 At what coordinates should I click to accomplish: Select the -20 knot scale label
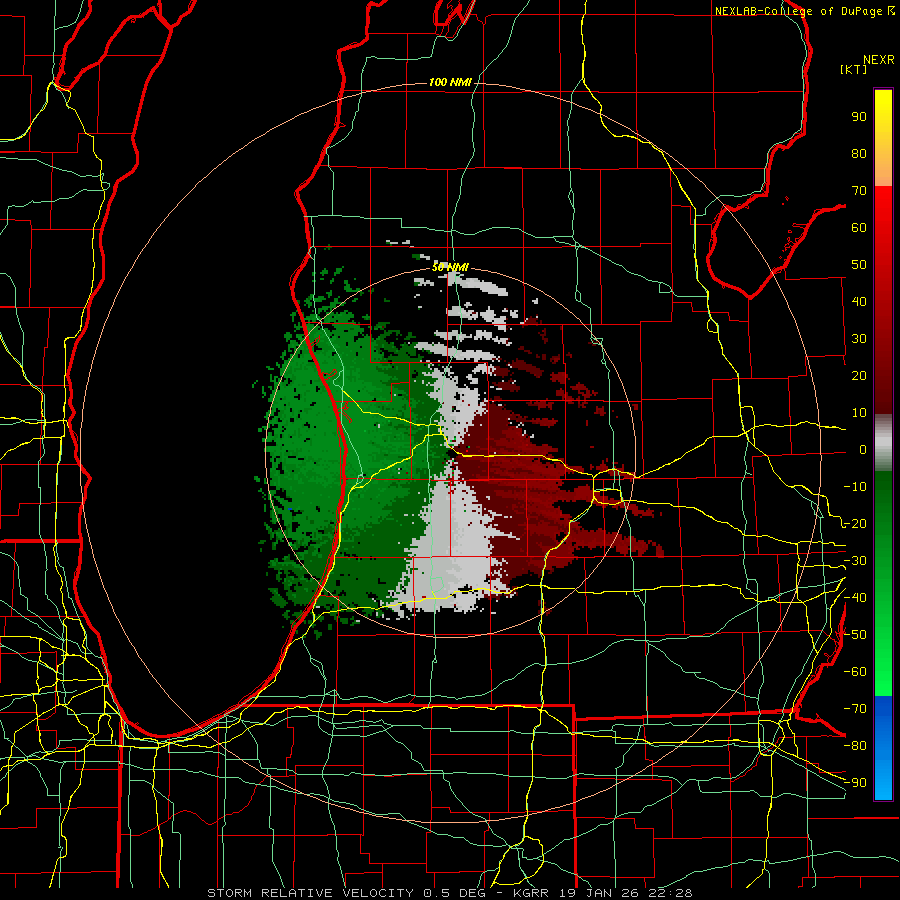855,524
